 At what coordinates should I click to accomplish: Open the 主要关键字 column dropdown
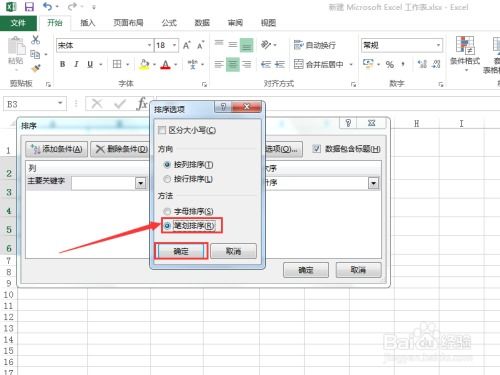141,183
